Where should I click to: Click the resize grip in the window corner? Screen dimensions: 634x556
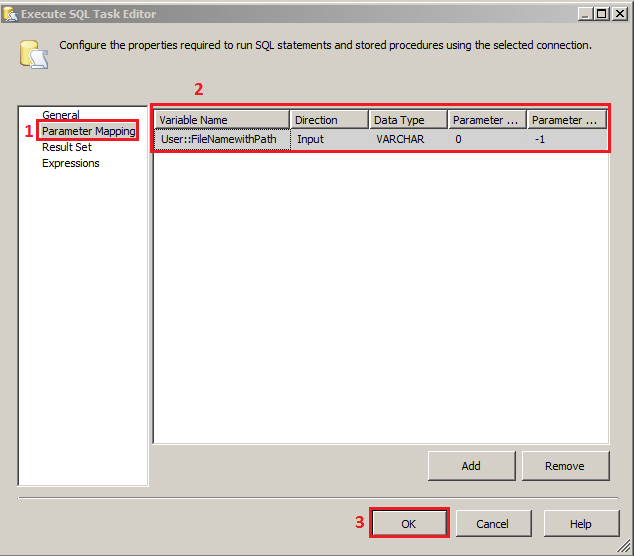(x=624, y=545)
